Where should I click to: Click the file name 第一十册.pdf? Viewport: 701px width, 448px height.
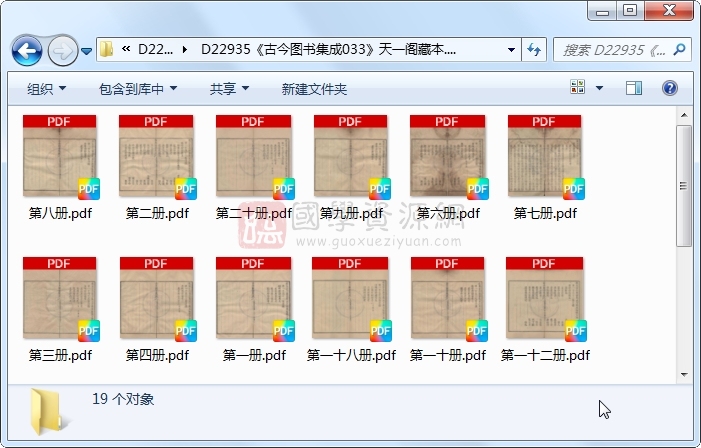(x=448, y=355)
